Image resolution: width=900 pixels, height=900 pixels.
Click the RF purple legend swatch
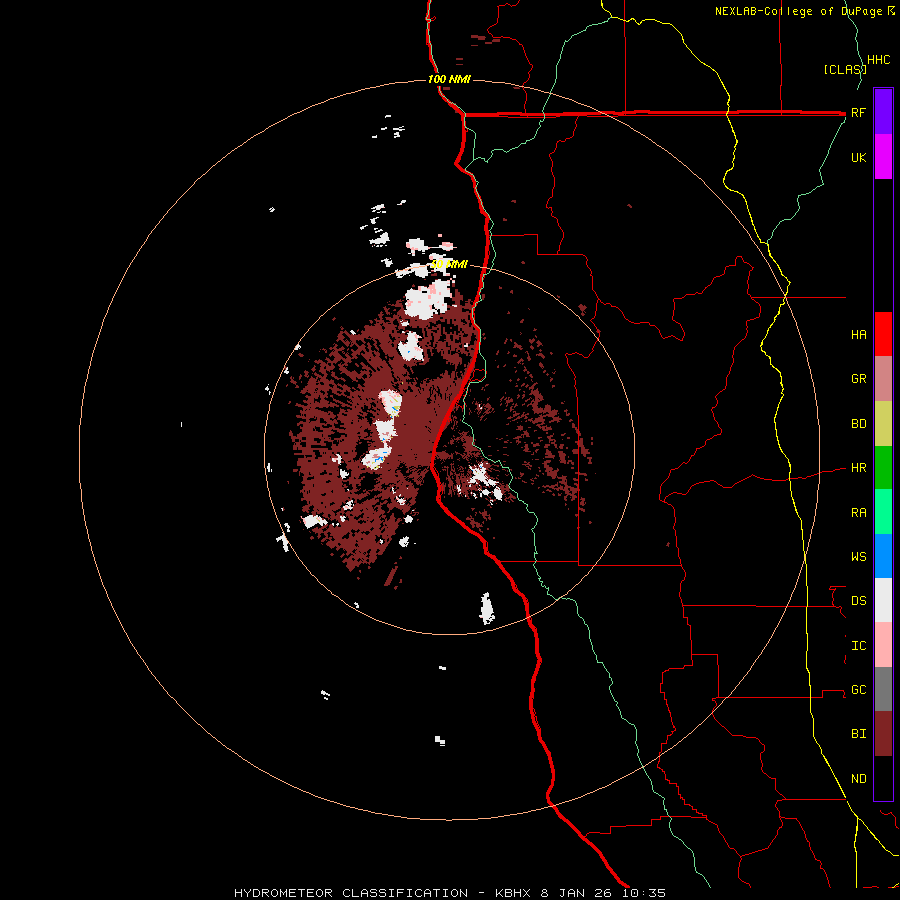[883, 112]
